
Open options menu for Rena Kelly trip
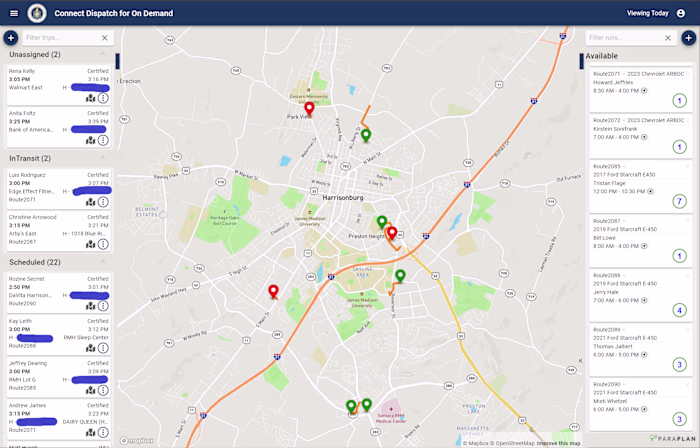(103, 98)
